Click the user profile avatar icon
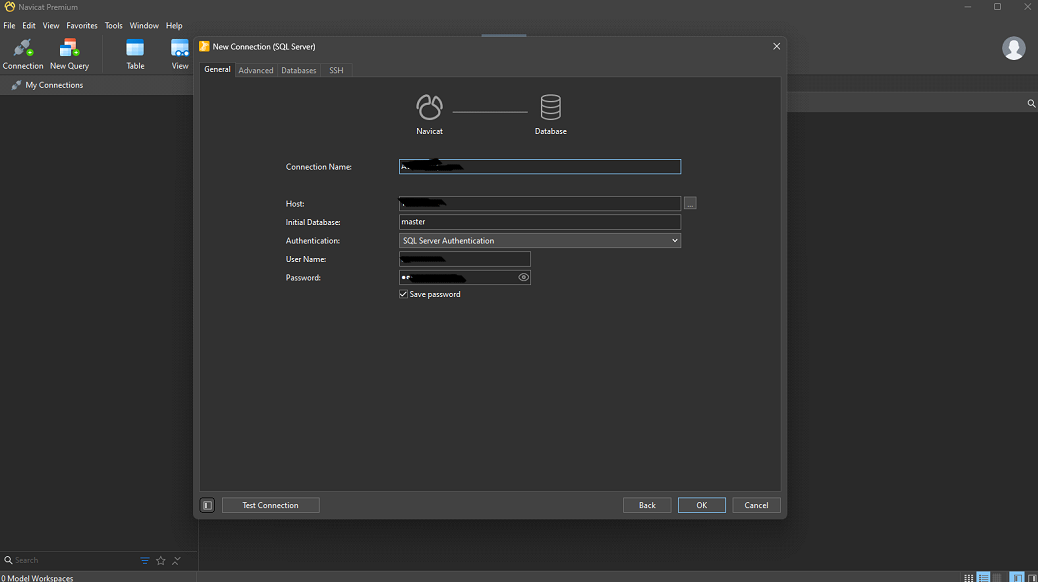Viewport: 1038px width, 582px height. (1013, 47)
